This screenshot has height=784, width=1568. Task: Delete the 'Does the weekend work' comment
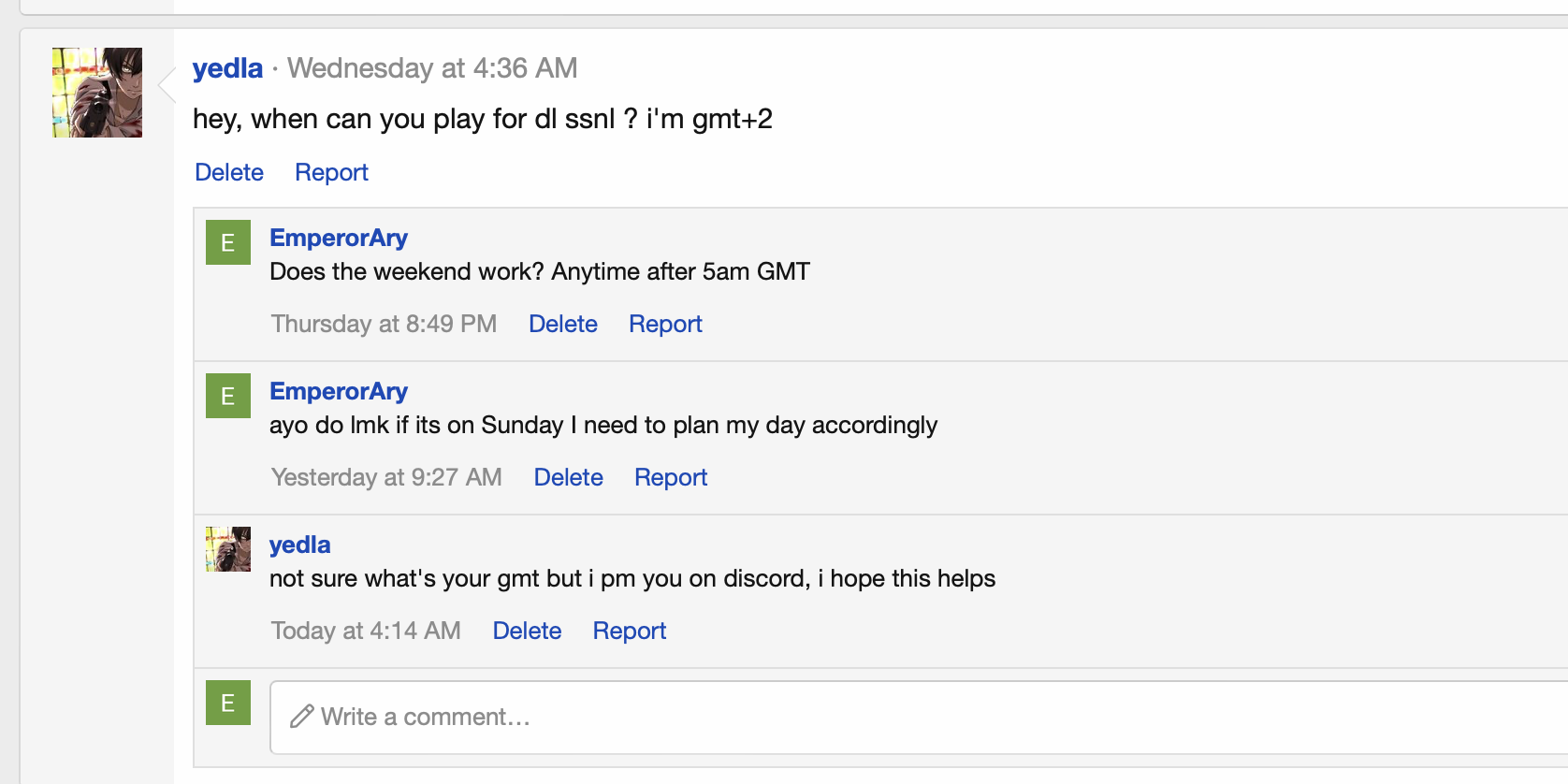tap(562, 324)
